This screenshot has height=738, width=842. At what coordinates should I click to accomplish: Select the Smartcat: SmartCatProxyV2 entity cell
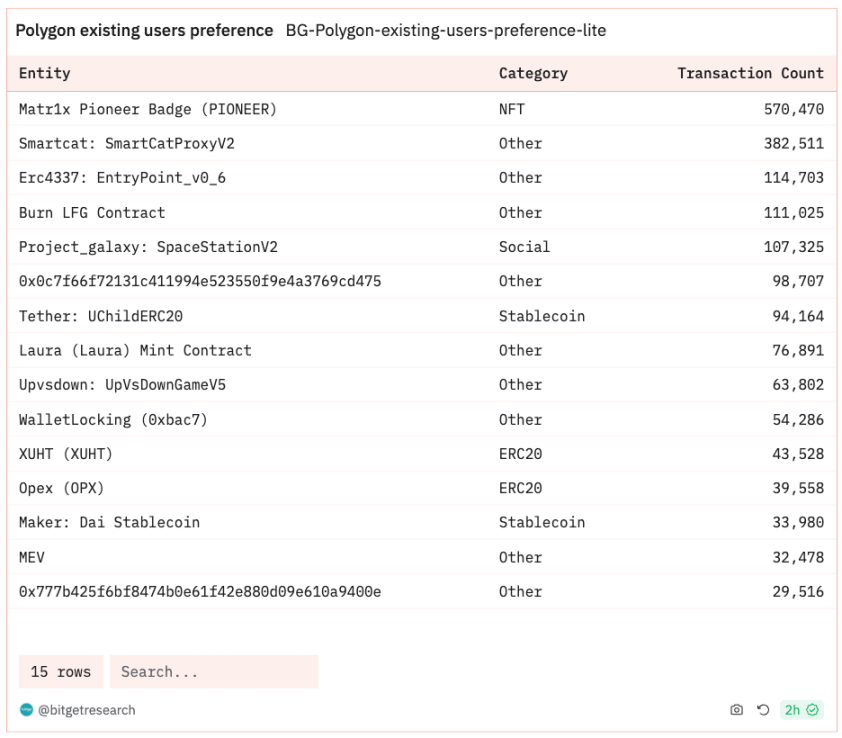[127, 143]
